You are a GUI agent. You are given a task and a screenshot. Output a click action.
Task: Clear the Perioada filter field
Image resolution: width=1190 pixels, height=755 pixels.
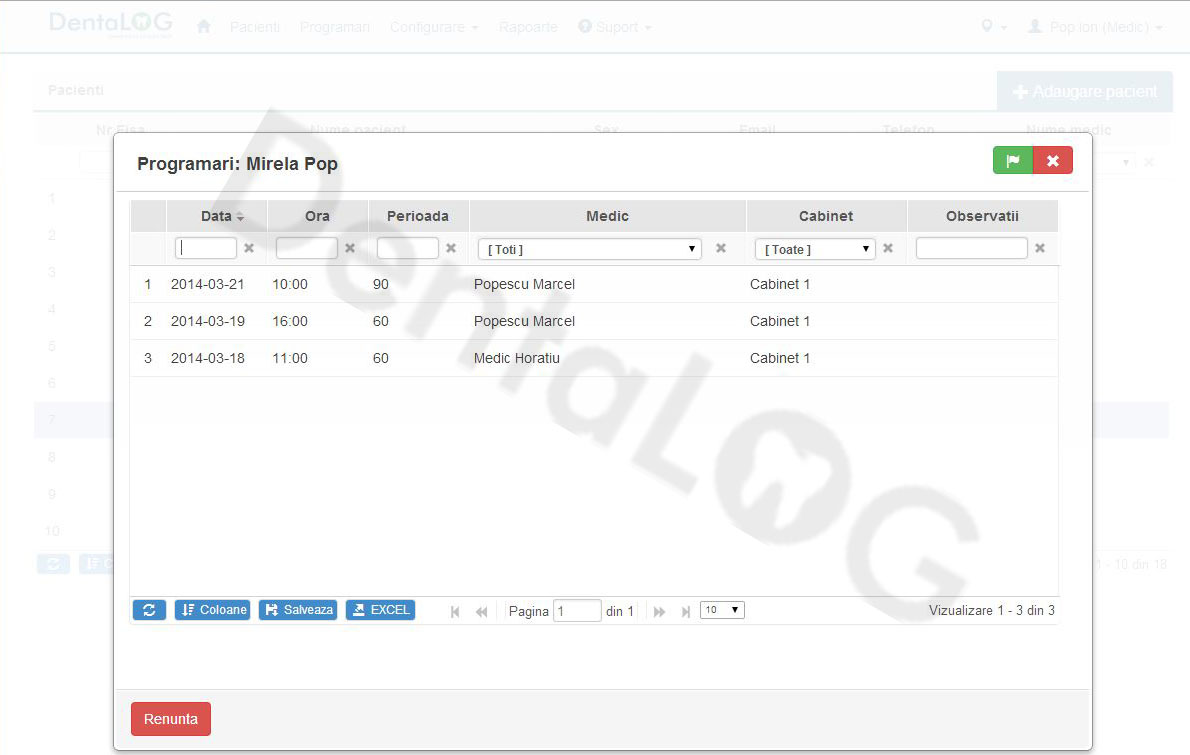coord(451,248)
